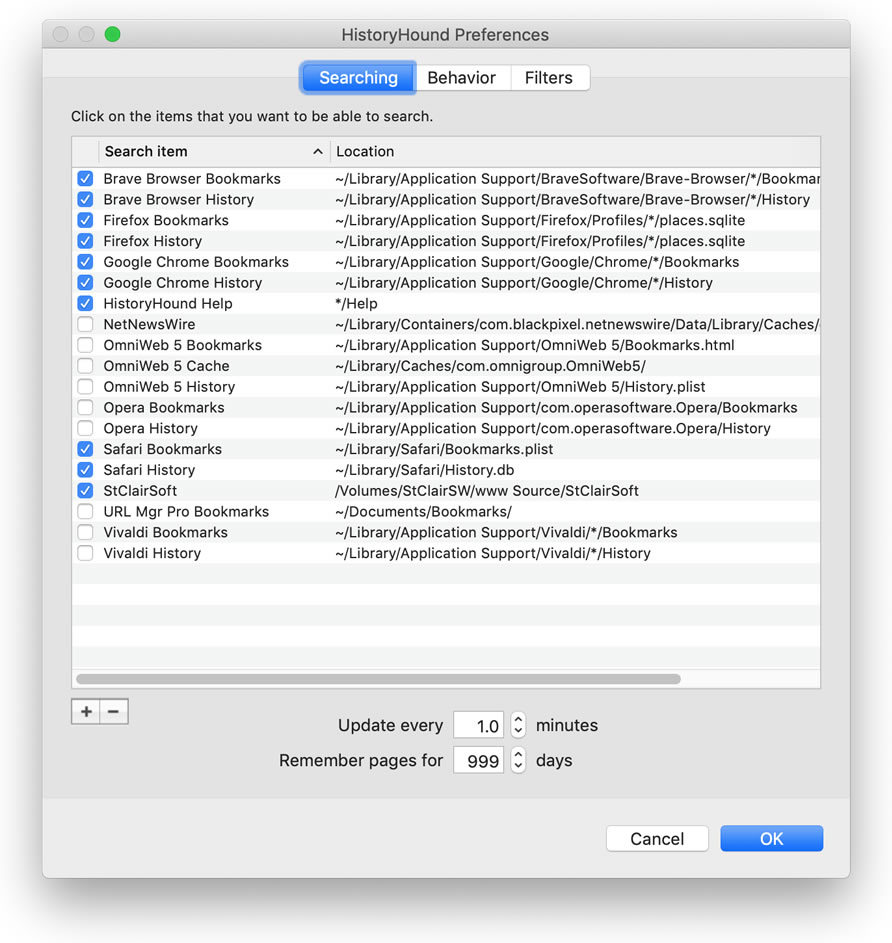Click the Update every minutes stepper arrows

click(x=518, y=725)
